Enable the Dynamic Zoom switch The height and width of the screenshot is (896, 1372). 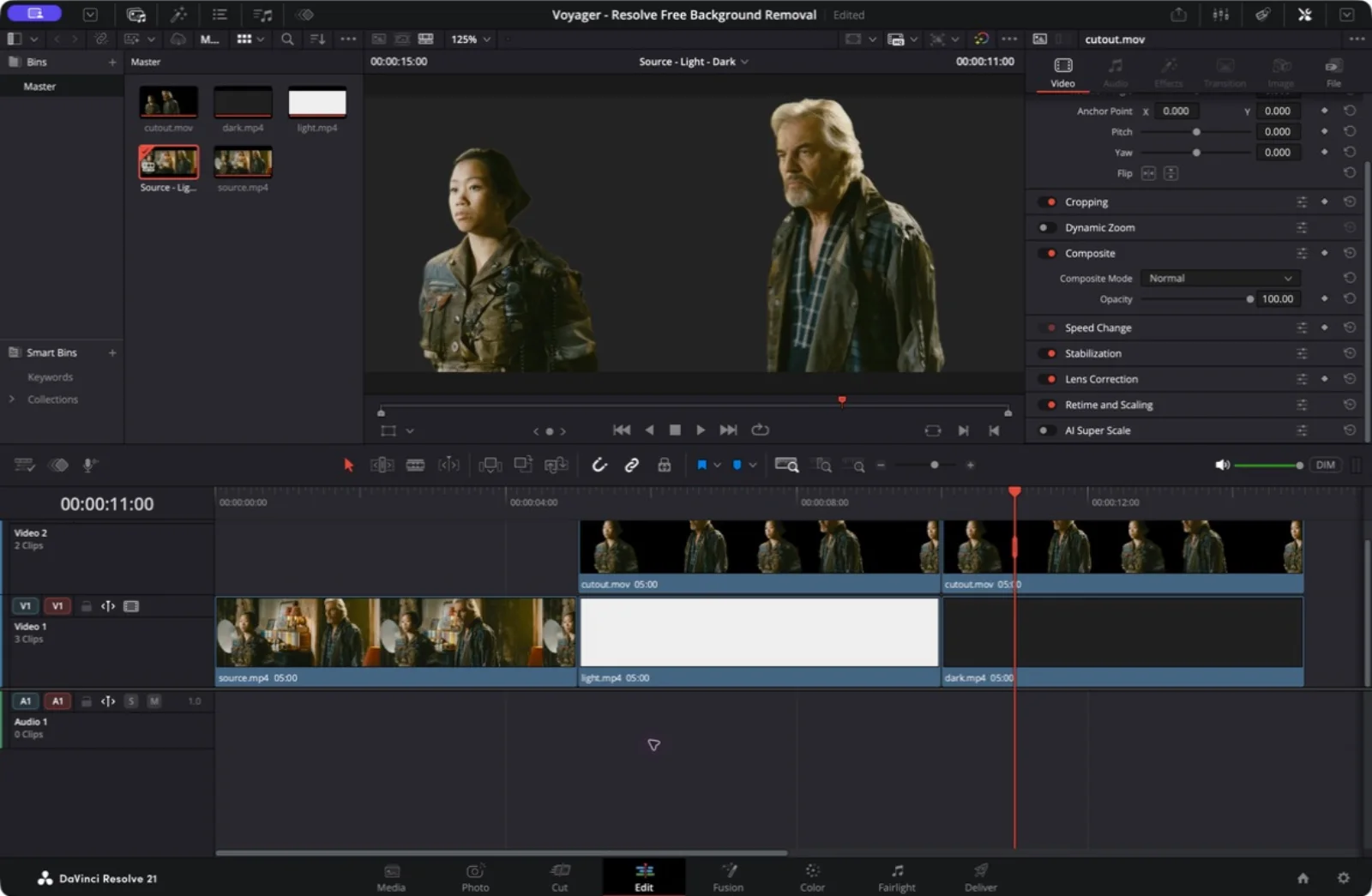1047,228
